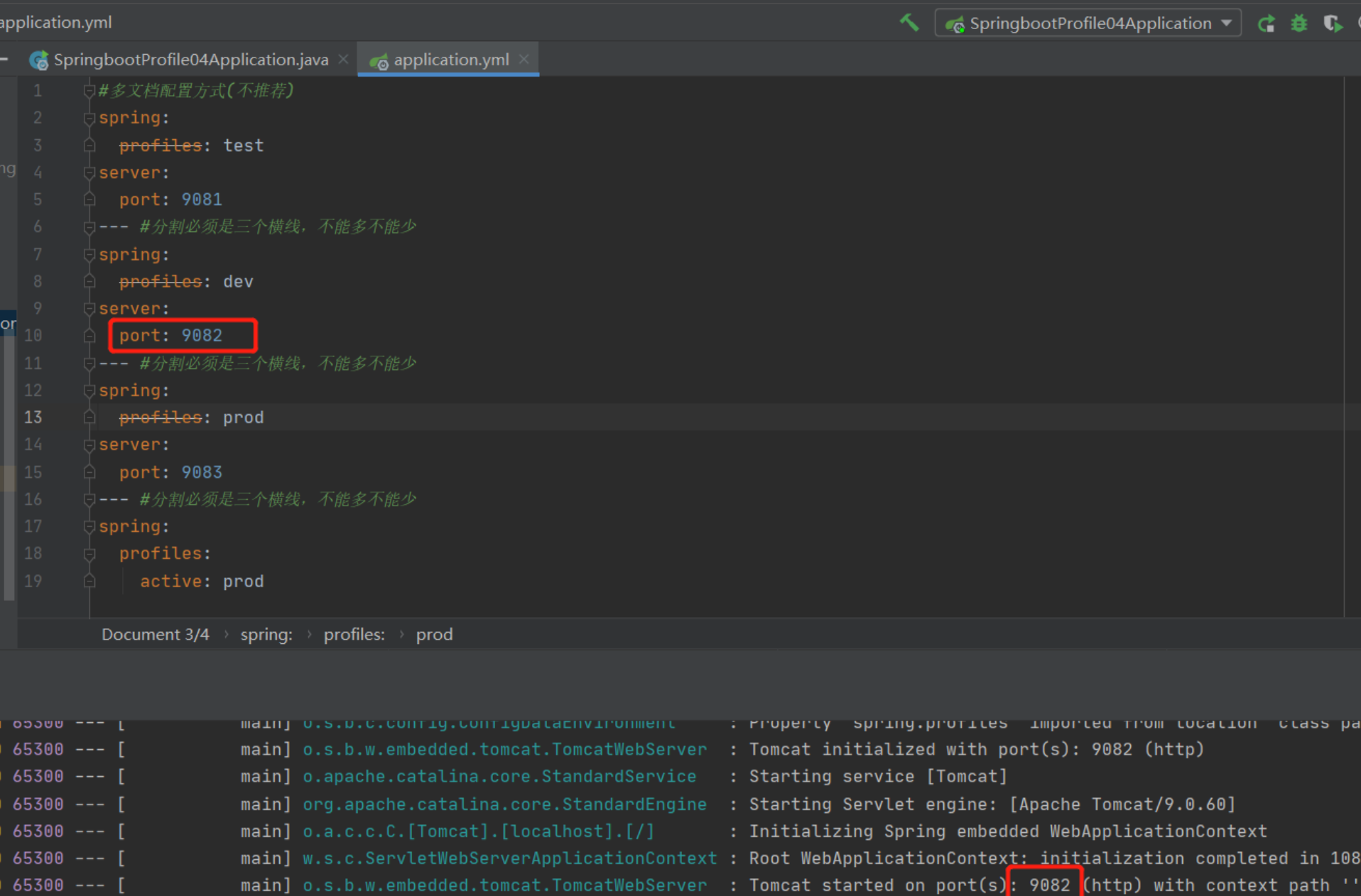Click o.a.c.c.C.[Tomcat].[localhost].[/] logger name in console
Viewport: 1361px width, 896px height.
coord(479,831)
